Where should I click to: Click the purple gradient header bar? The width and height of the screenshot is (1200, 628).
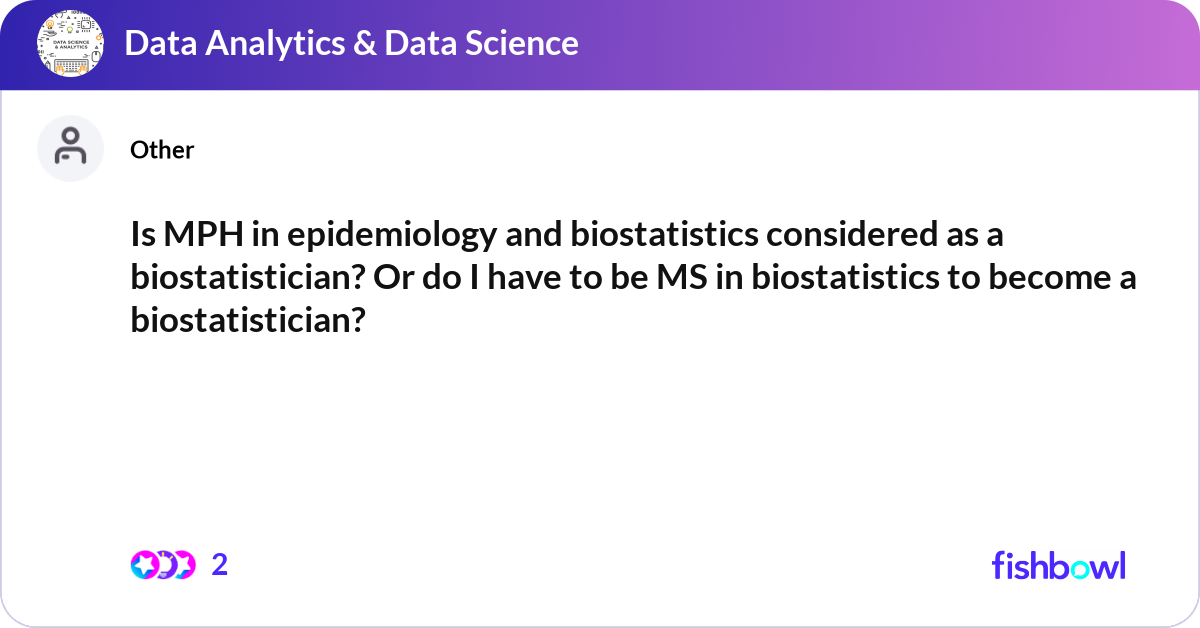(600, 45)
